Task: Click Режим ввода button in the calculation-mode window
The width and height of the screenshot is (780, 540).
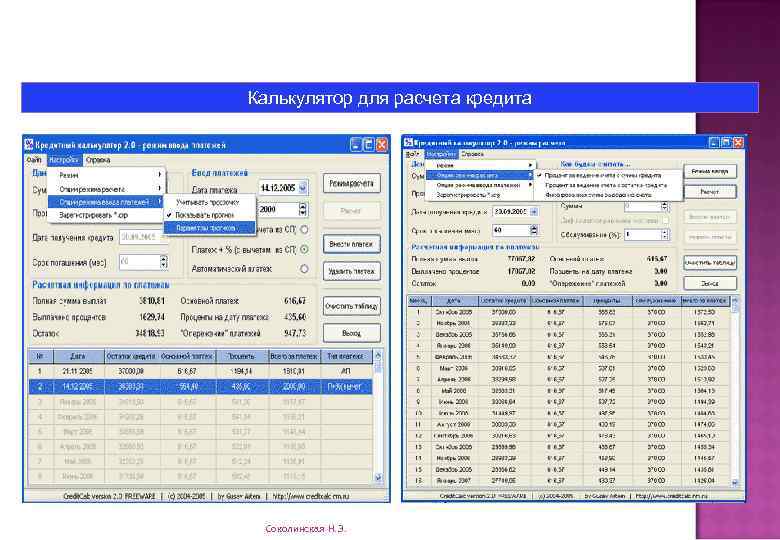Action: 710,172
